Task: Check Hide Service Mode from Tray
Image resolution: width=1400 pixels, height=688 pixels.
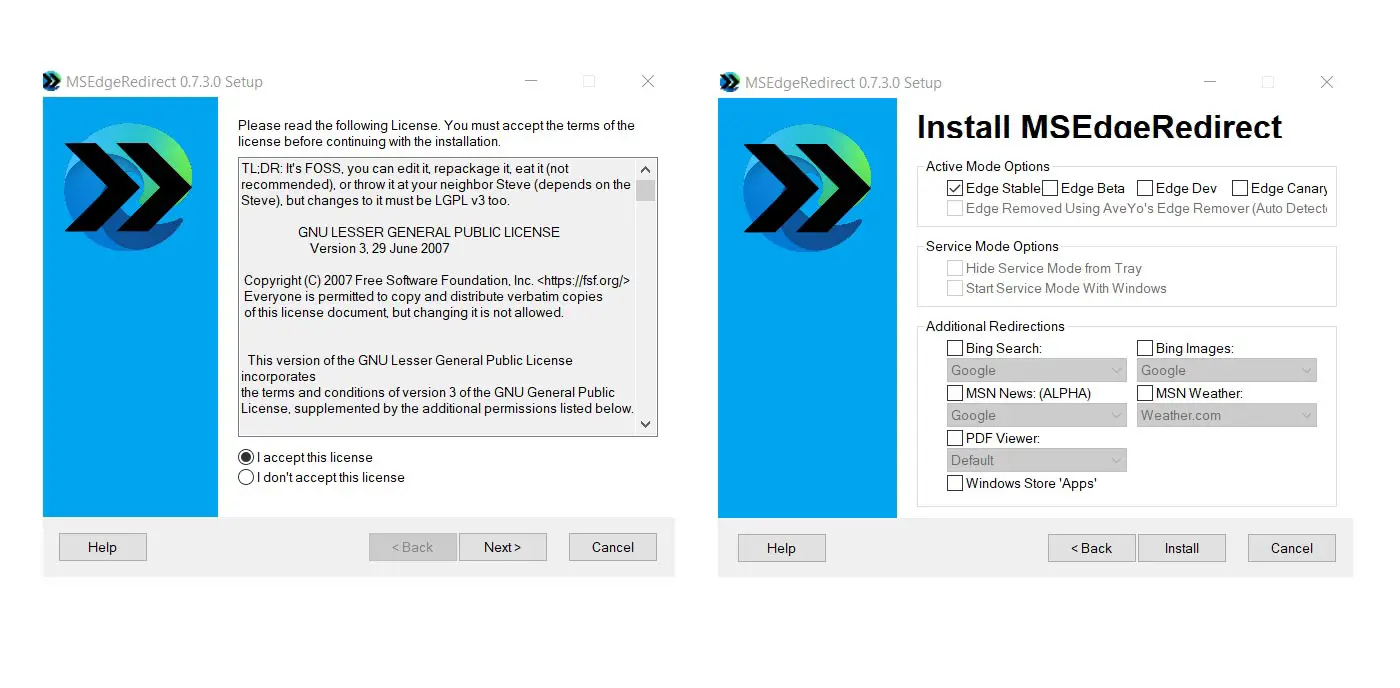Action: point(955,268)
